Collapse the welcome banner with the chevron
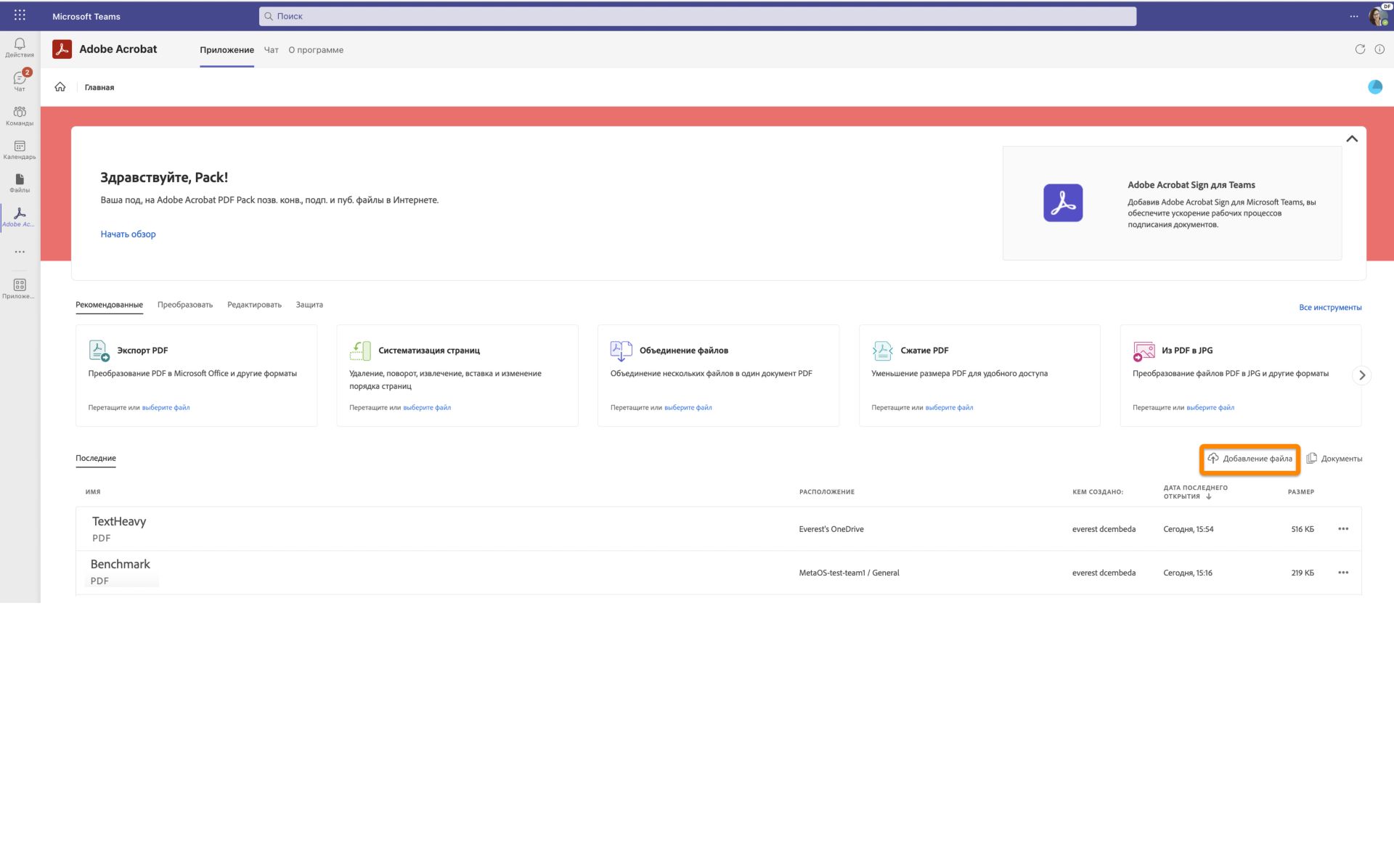The image size is (1394, 868). tap(1352, 139)
